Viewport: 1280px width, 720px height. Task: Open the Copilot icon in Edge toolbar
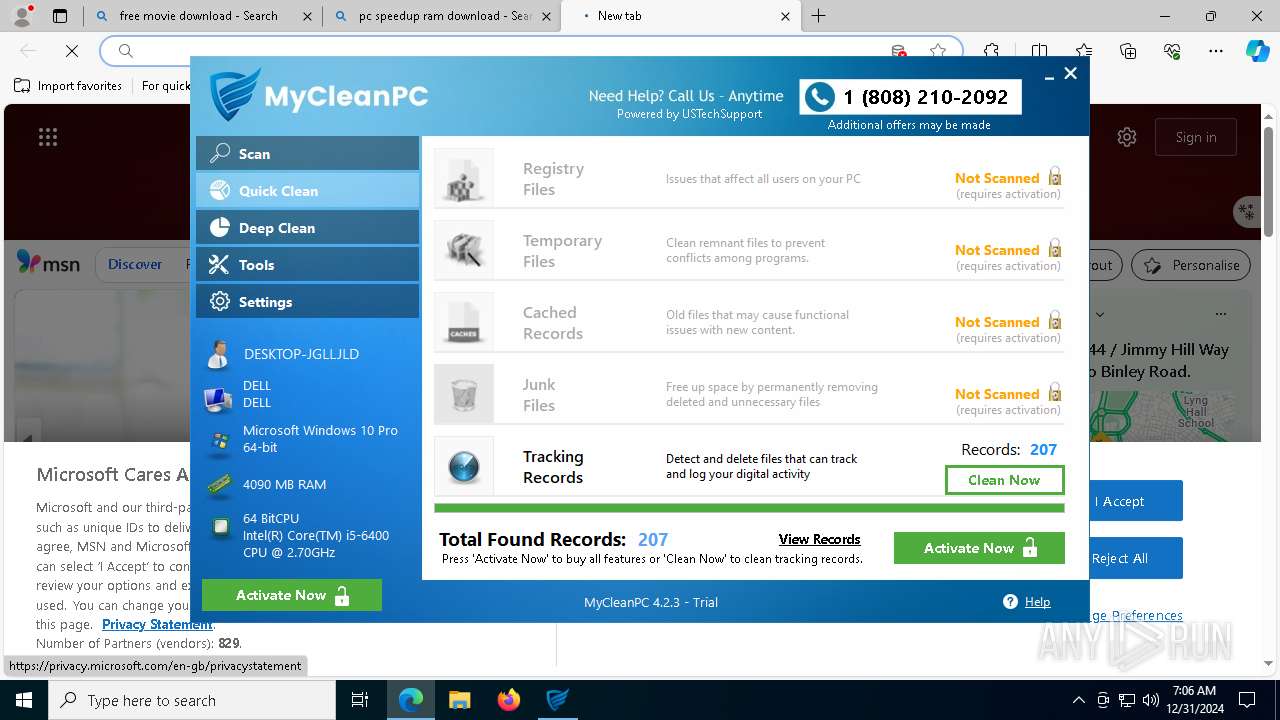click(x=1257, y=51)
